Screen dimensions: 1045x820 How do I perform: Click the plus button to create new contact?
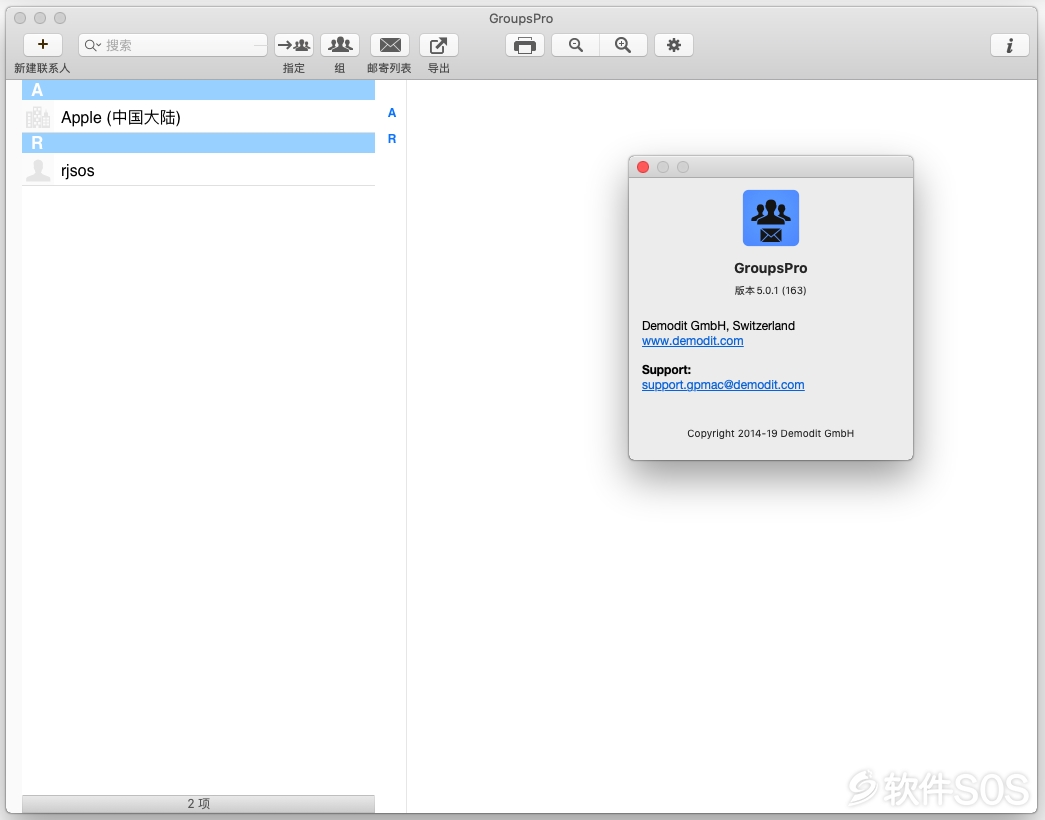[x=43, y=45]
